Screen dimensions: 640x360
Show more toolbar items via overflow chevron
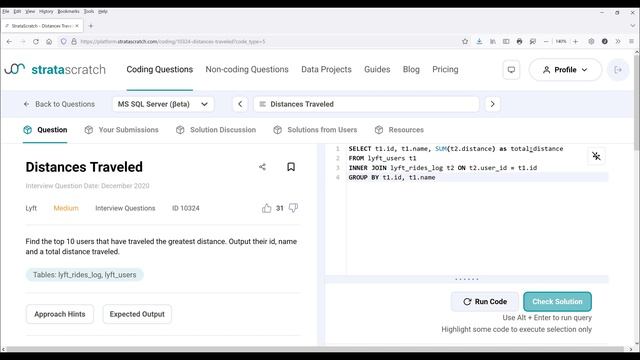coord(618,42)
